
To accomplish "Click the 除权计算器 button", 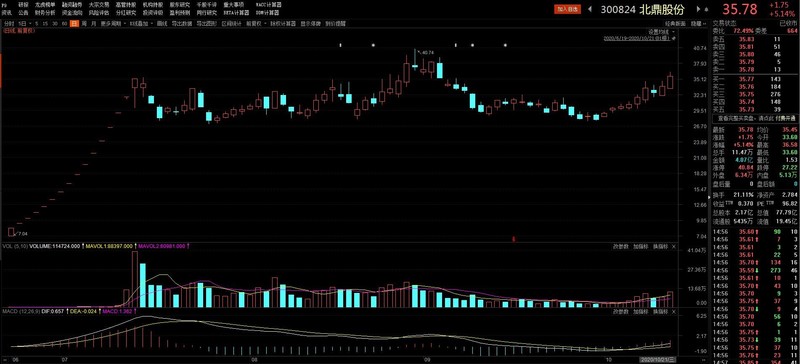I will 283,23.
